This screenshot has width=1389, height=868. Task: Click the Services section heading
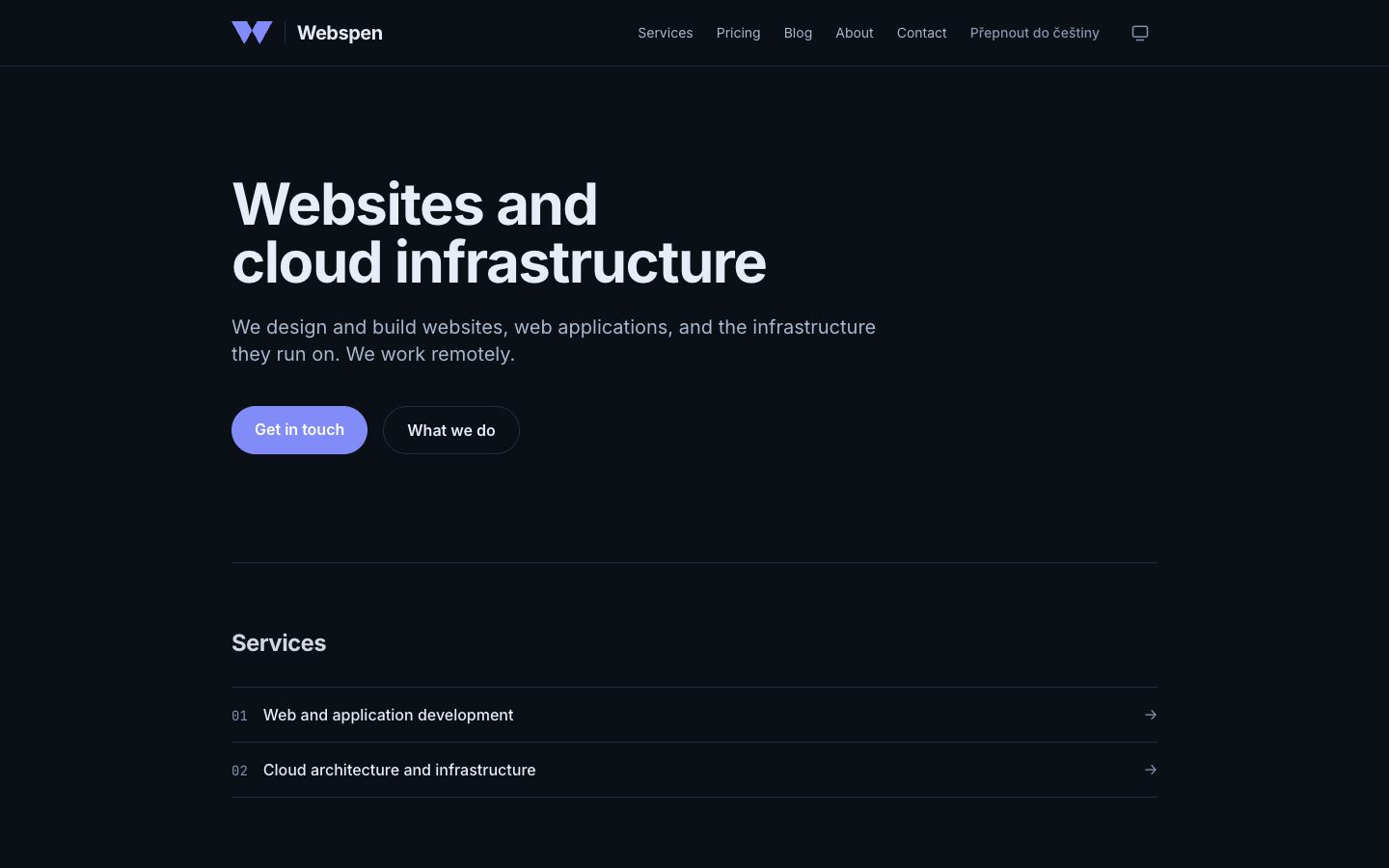pos(279,643)
